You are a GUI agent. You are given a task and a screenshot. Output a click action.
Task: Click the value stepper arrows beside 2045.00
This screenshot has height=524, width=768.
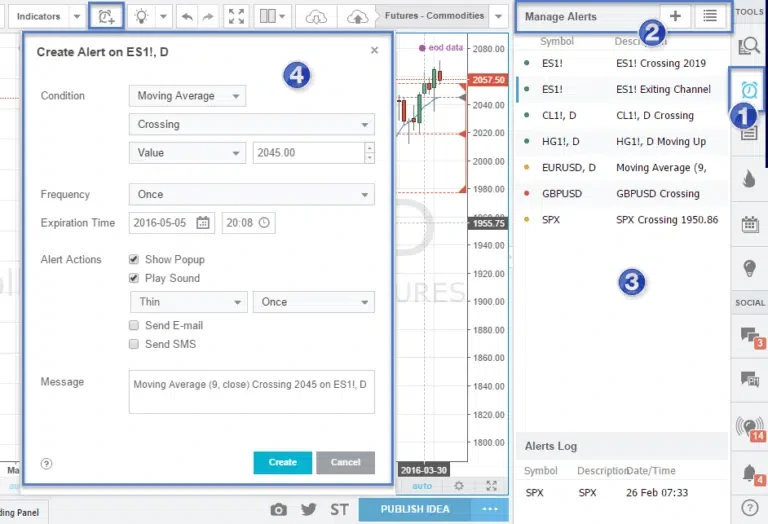pos(370,153)
